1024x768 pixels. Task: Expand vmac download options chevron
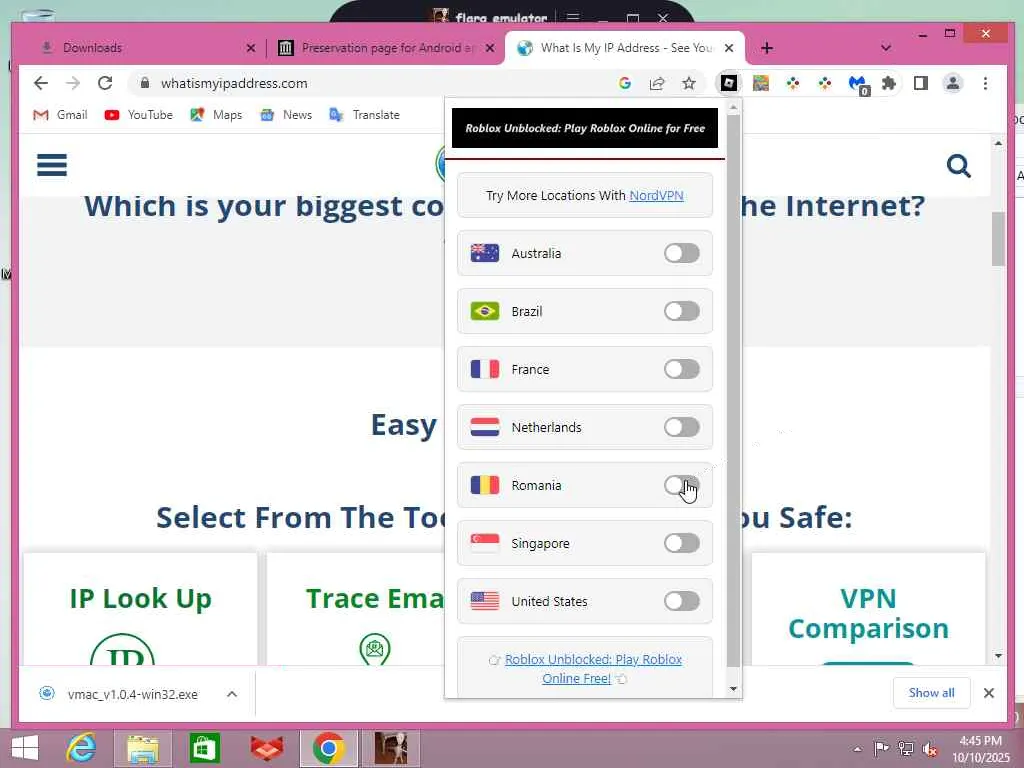click(232, 694)
